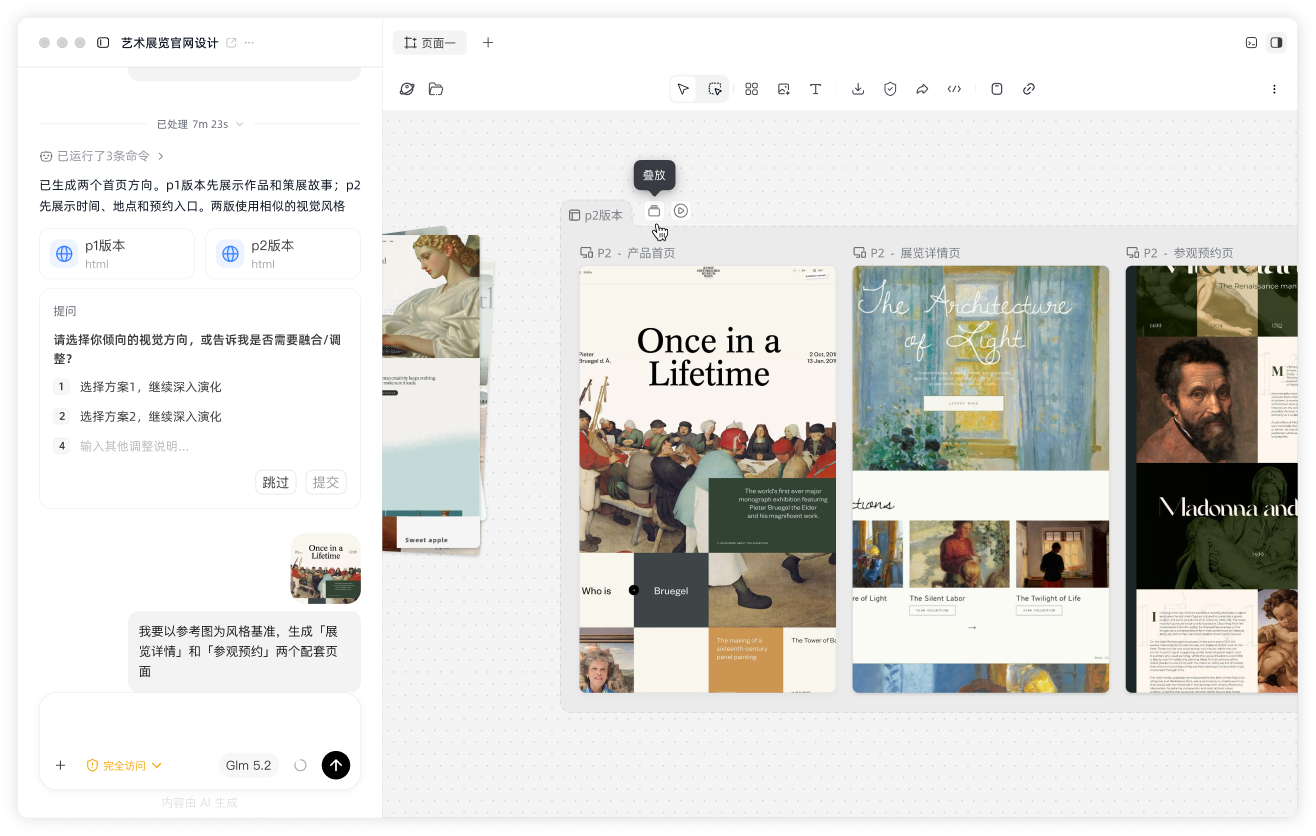Click the send arrow button

336,765
